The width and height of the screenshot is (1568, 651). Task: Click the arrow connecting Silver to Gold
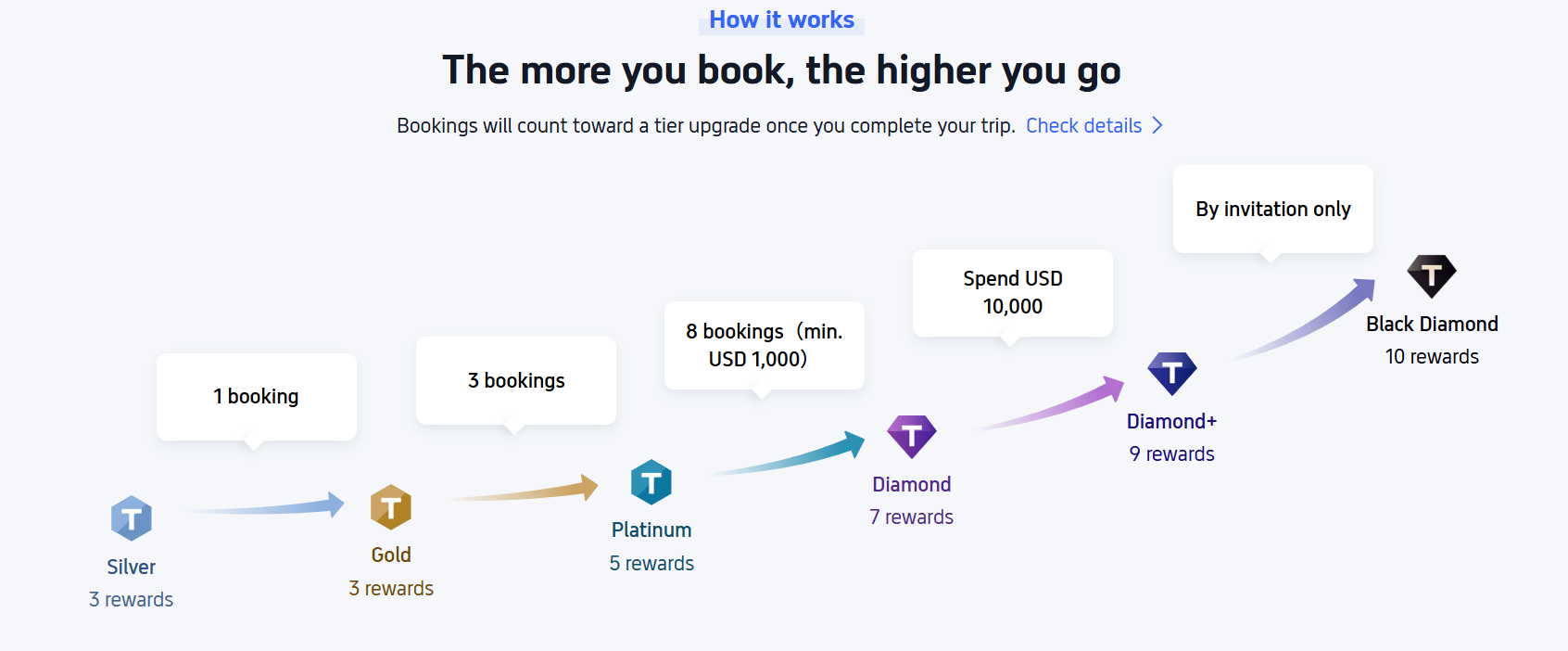click(268, 506)
